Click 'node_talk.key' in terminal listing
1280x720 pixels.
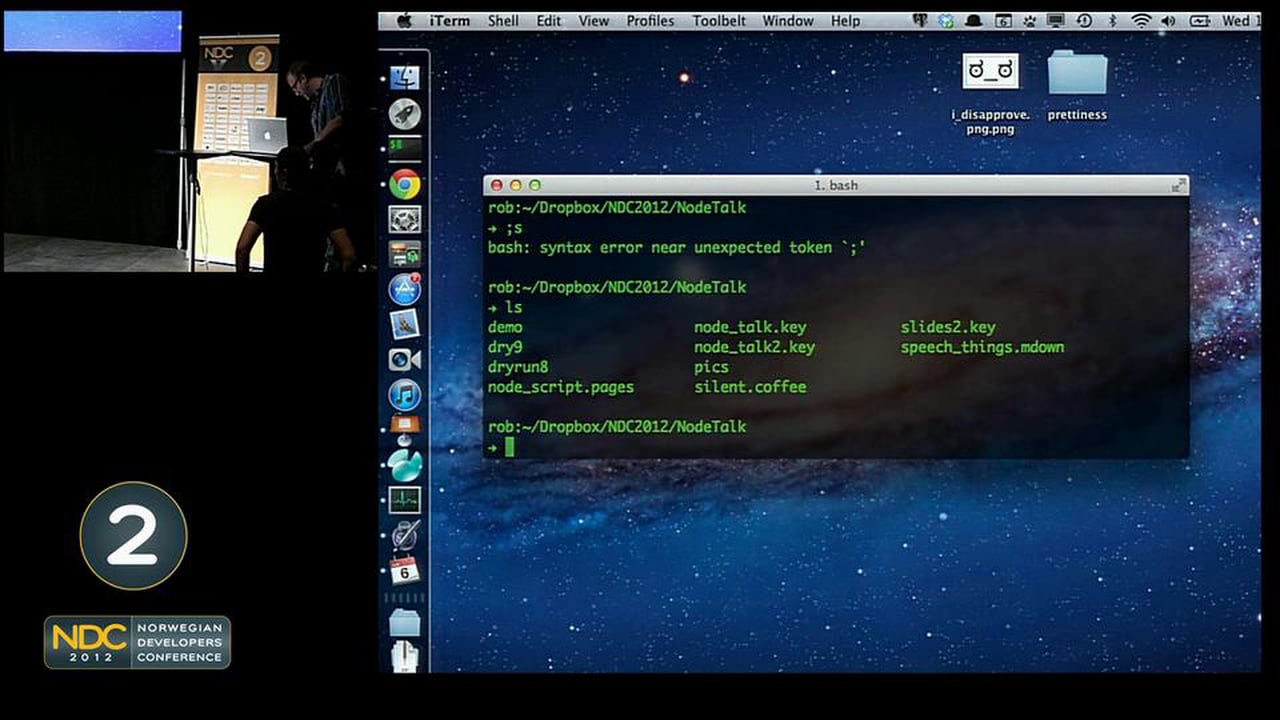click(750, 327)
